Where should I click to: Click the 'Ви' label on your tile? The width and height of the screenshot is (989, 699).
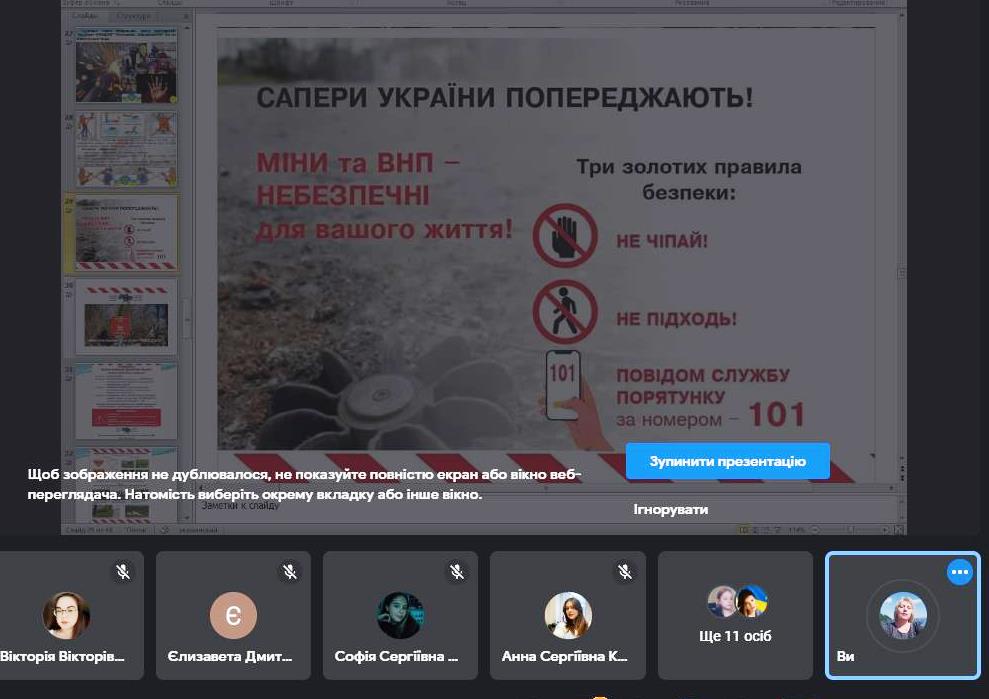(845, 656)
